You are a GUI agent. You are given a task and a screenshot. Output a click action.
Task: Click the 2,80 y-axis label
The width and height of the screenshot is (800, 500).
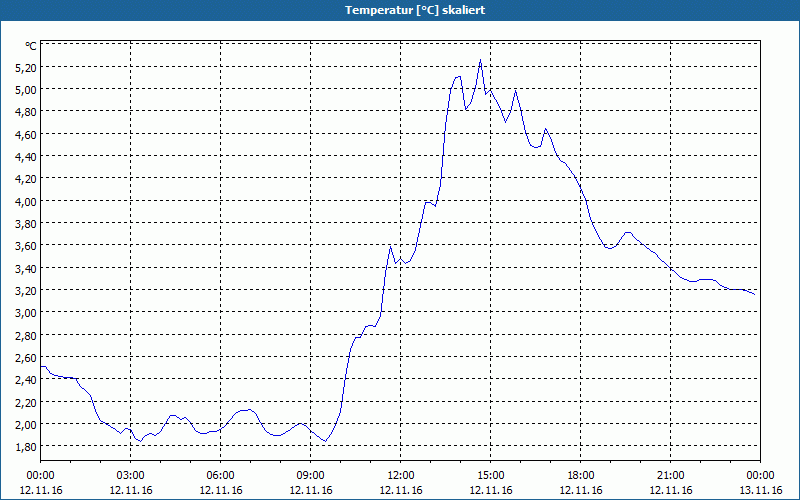(27, 336)
